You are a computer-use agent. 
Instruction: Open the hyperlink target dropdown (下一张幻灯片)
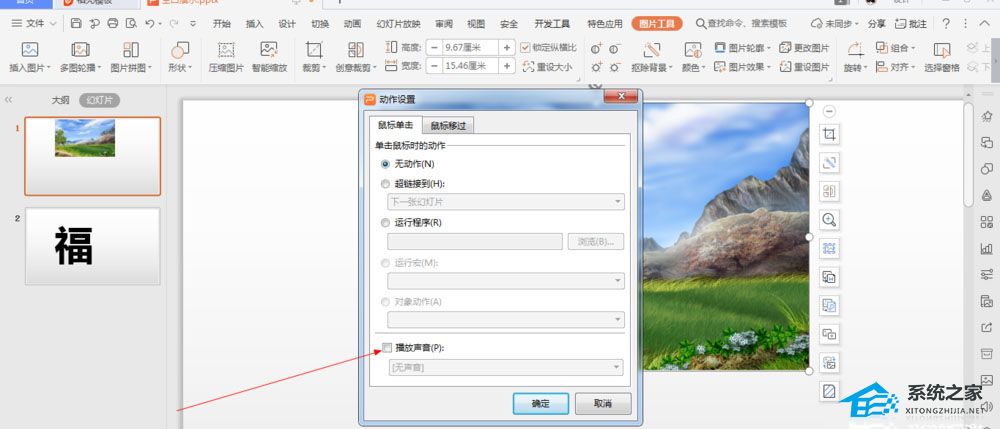pyautogui.click(x=506, y=202)
